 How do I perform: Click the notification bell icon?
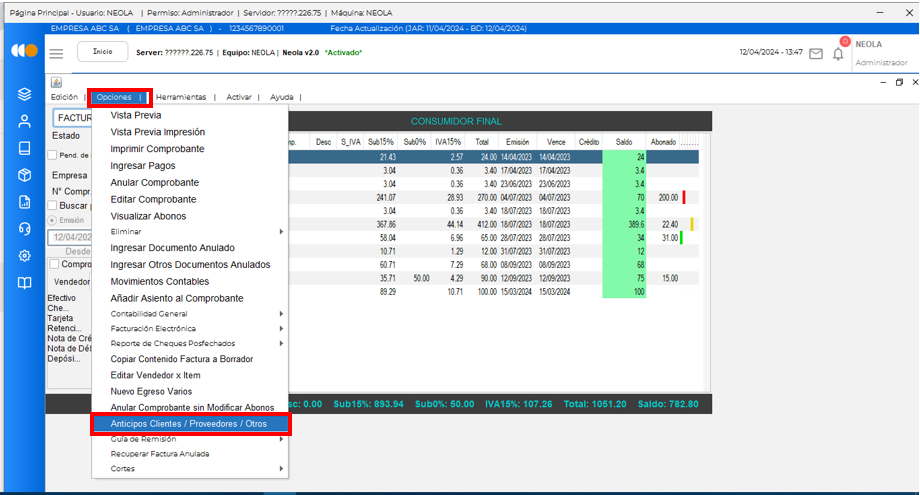click(x=838, y=53)
